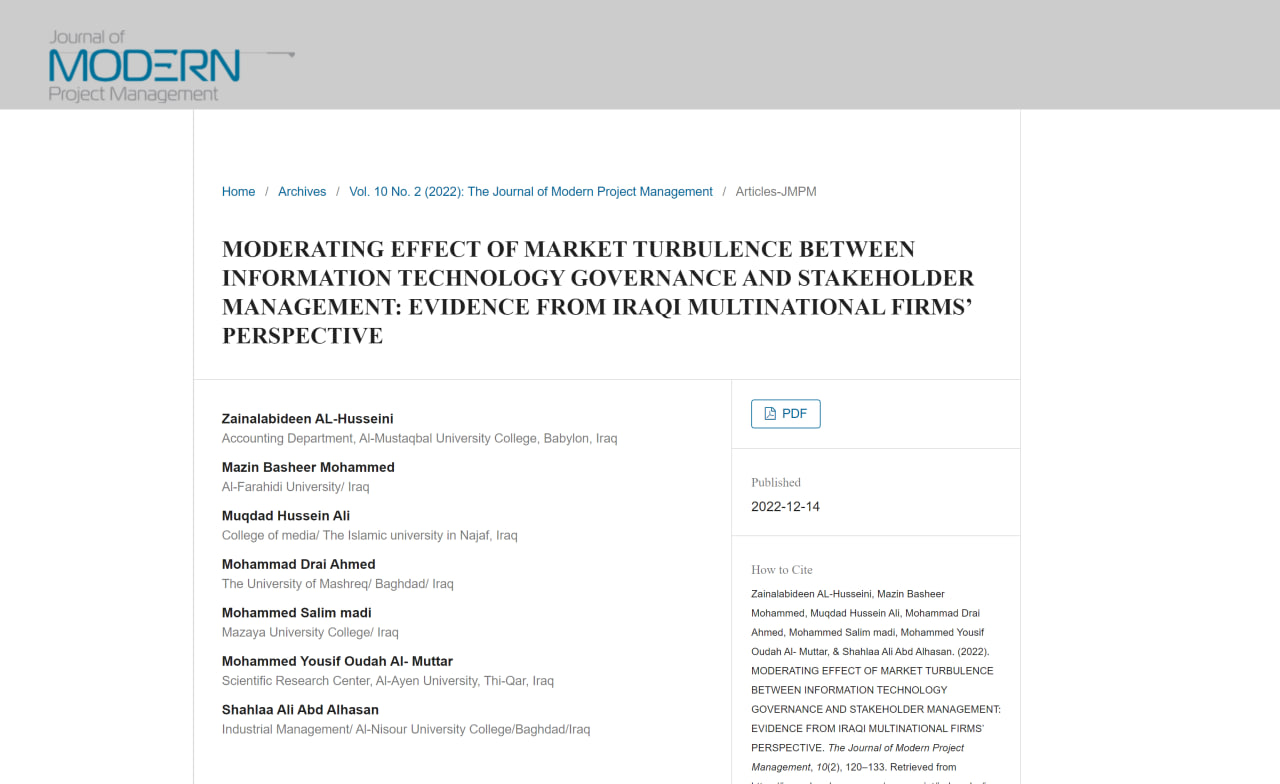The width and height of the screenshot is (1280, 784).
Task: Click author Mohammed Yousif Oudah Al- Muttar
Action: (x=337, y=661)
